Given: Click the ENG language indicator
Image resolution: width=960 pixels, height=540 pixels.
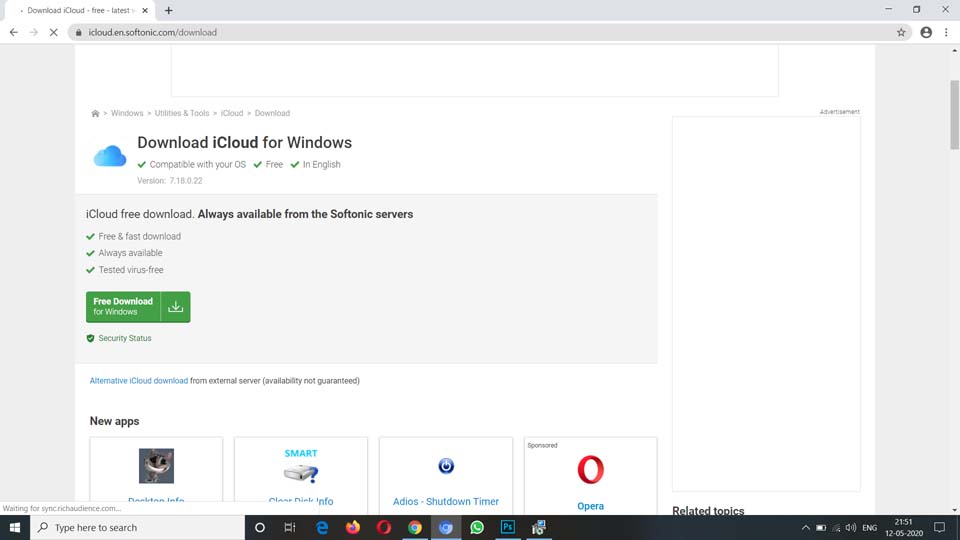Looking at the screenshot, I should point(869,528).
